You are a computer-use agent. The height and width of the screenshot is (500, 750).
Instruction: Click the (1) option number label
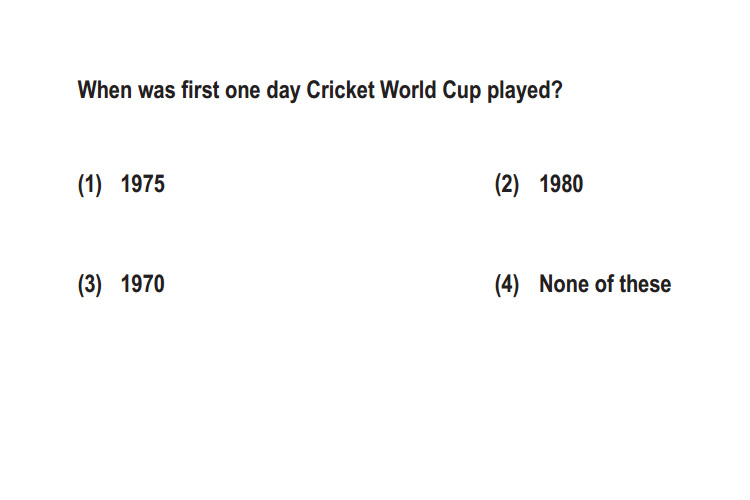tap(90, 185)
